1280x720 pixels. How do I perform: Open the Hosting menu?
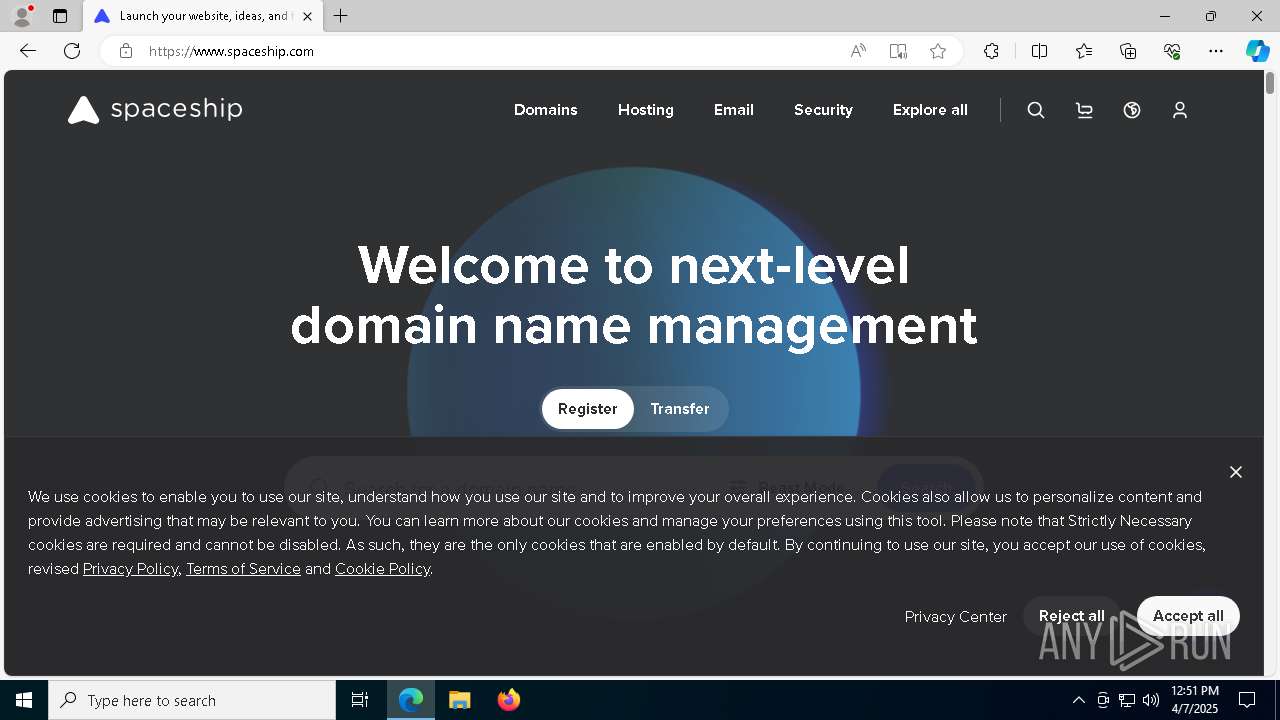[646, 110]
